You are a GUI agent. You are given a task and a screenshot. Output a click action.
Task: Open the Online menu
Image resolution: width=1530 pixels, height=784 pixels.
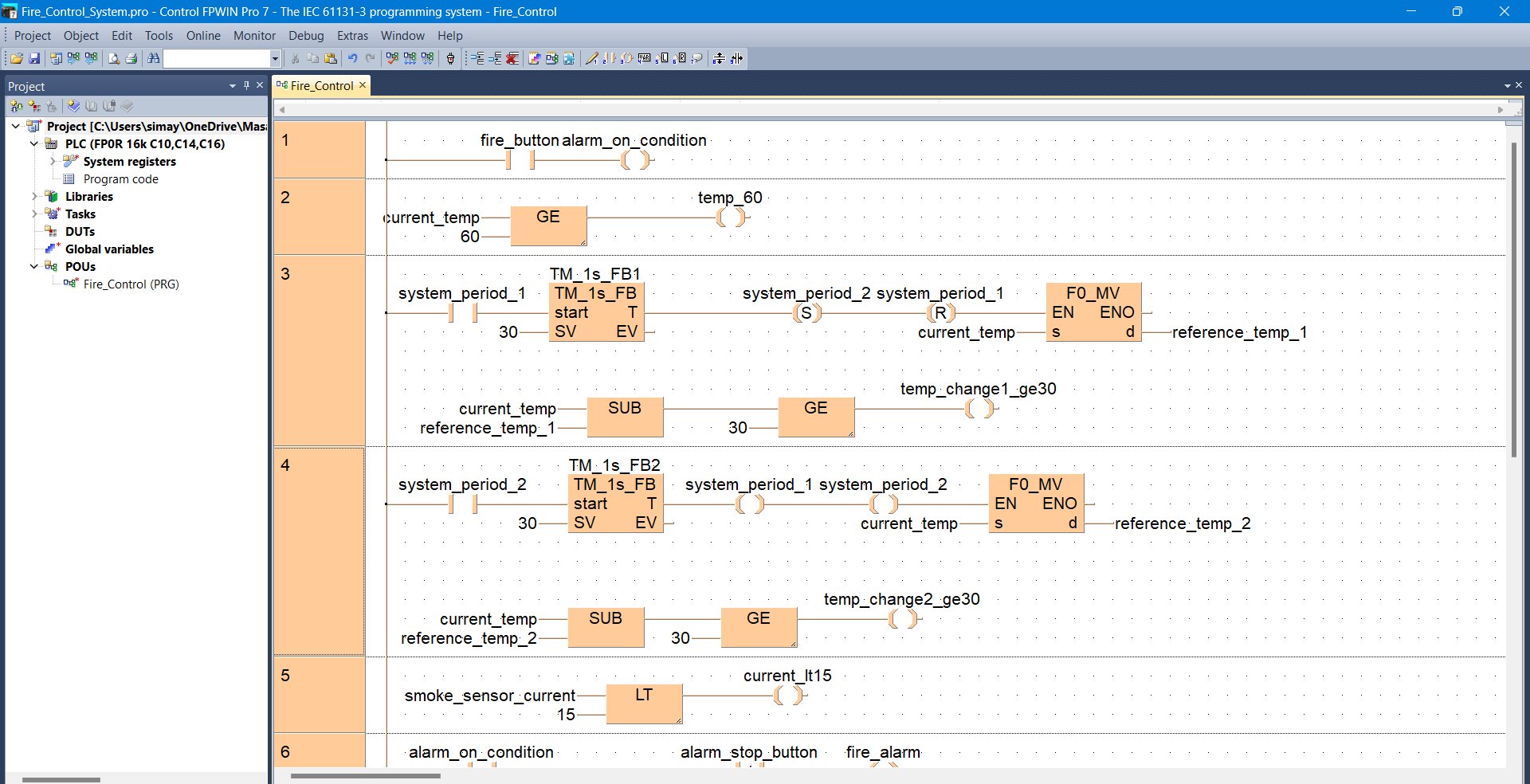click(203, 36)
